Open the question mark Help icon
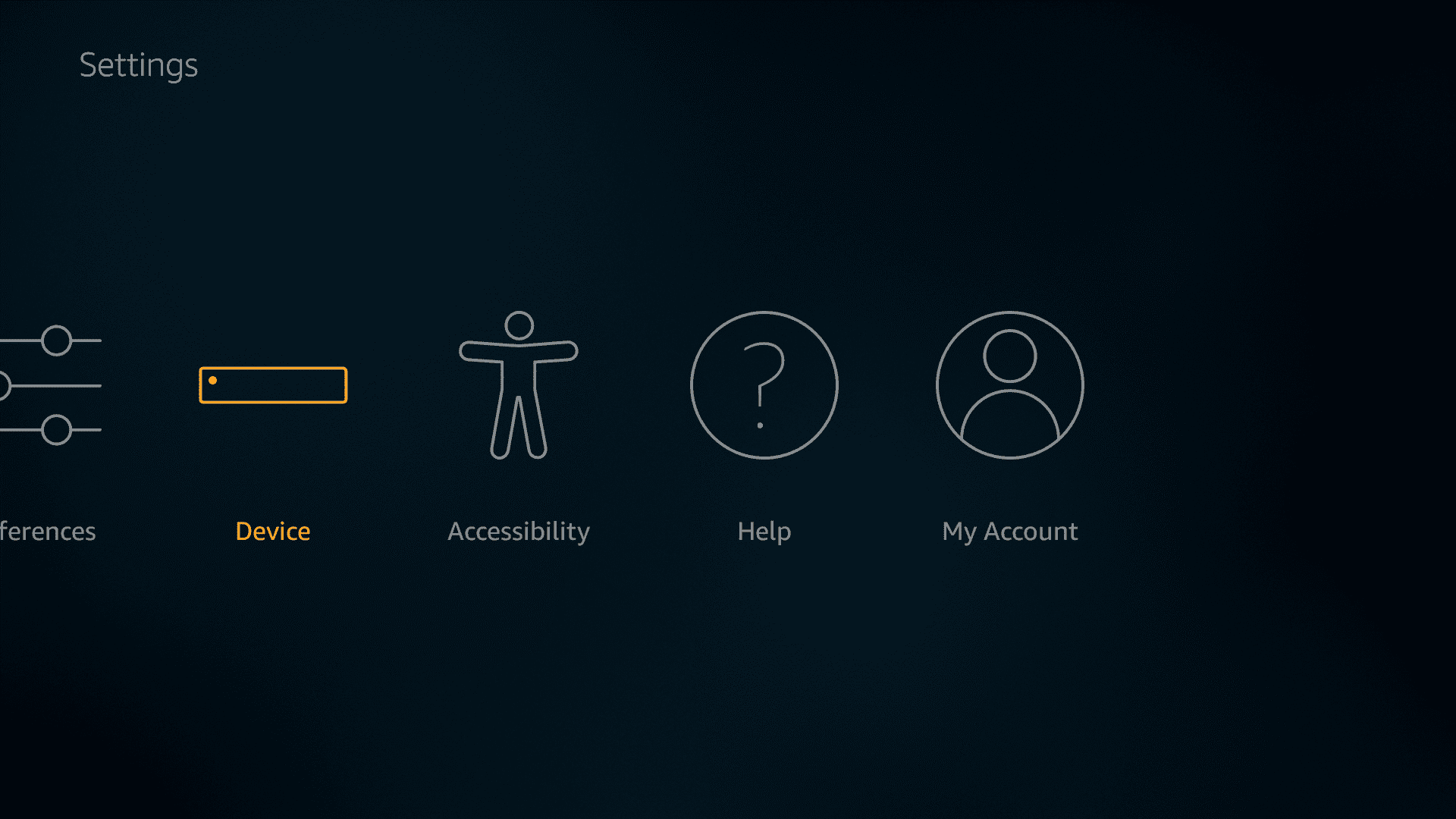1456x819 pixels. 764,385
